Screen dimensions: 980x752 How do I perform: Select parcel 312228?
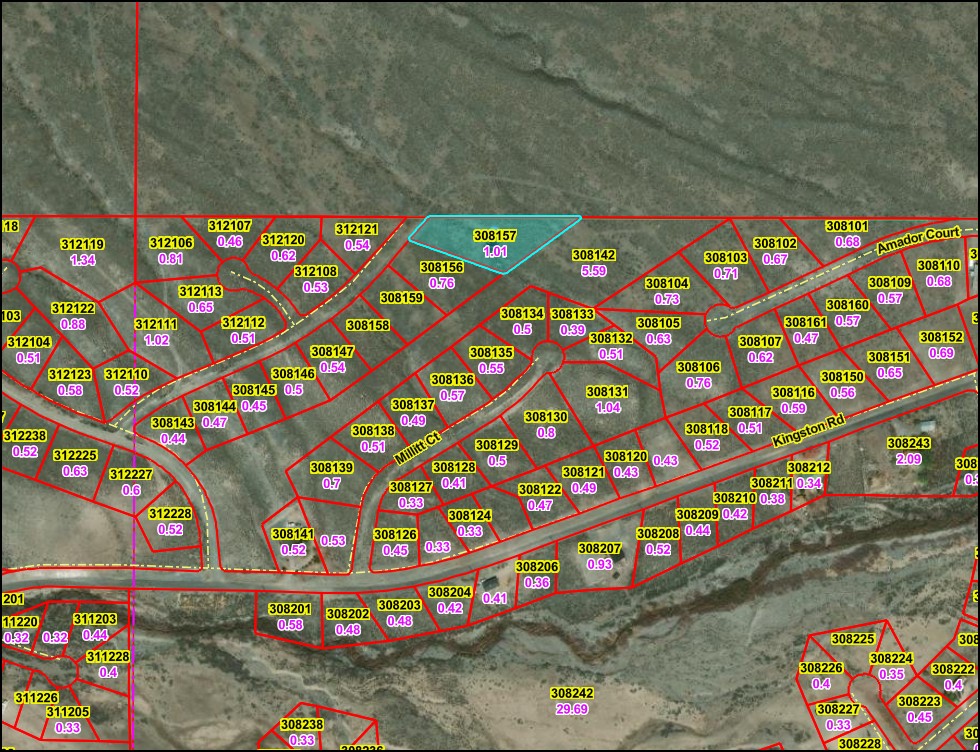click(x=171, y=514)
